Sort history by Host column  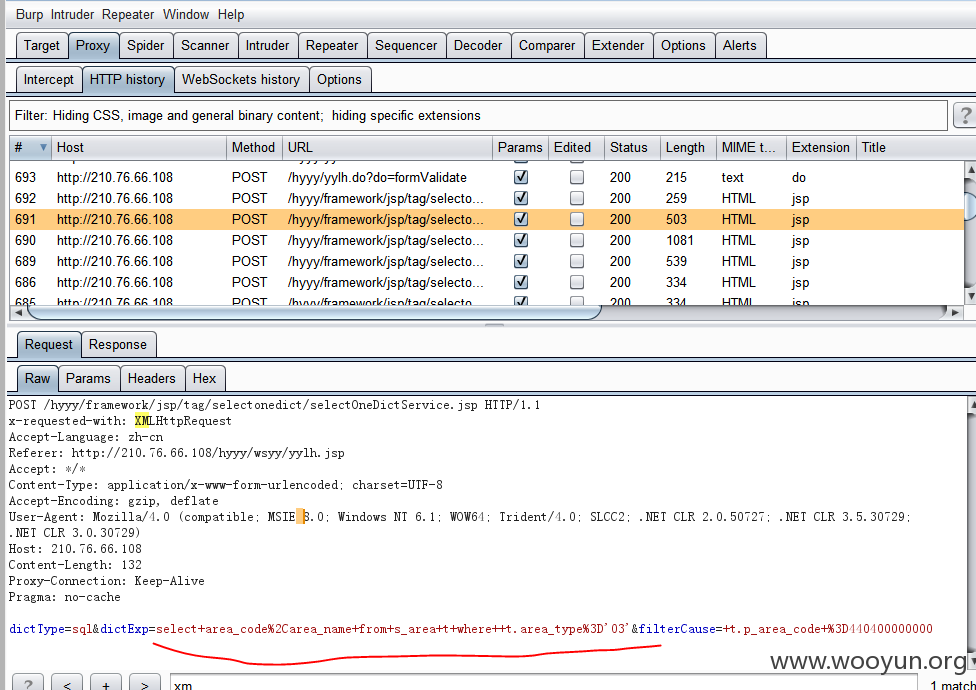click(x=138, y=147)
